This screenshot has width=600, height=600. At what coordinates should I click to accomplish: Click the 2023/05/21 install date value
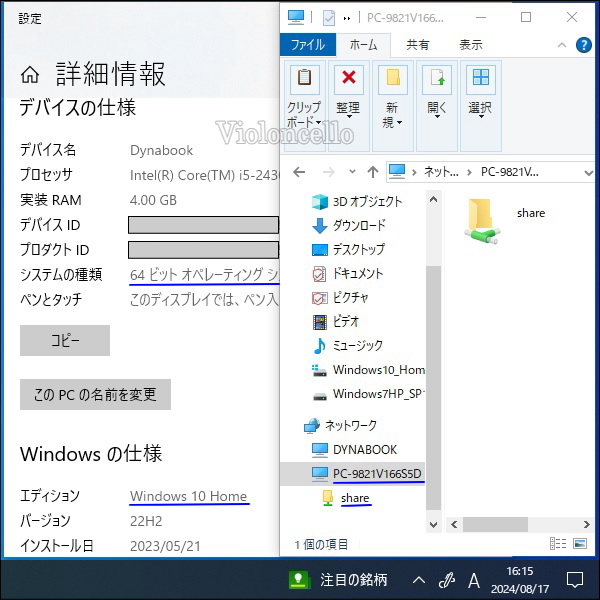(x=165, y=546)
